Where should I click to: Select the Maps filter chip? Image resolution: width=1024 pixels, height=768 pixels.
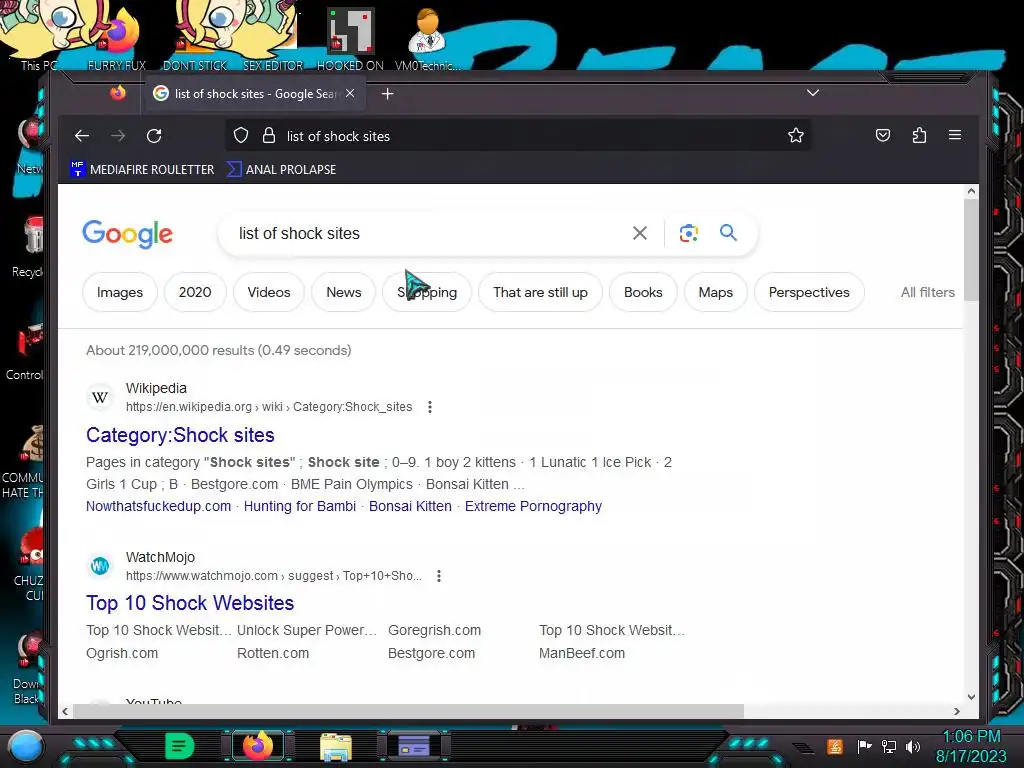tap(715, 292)
